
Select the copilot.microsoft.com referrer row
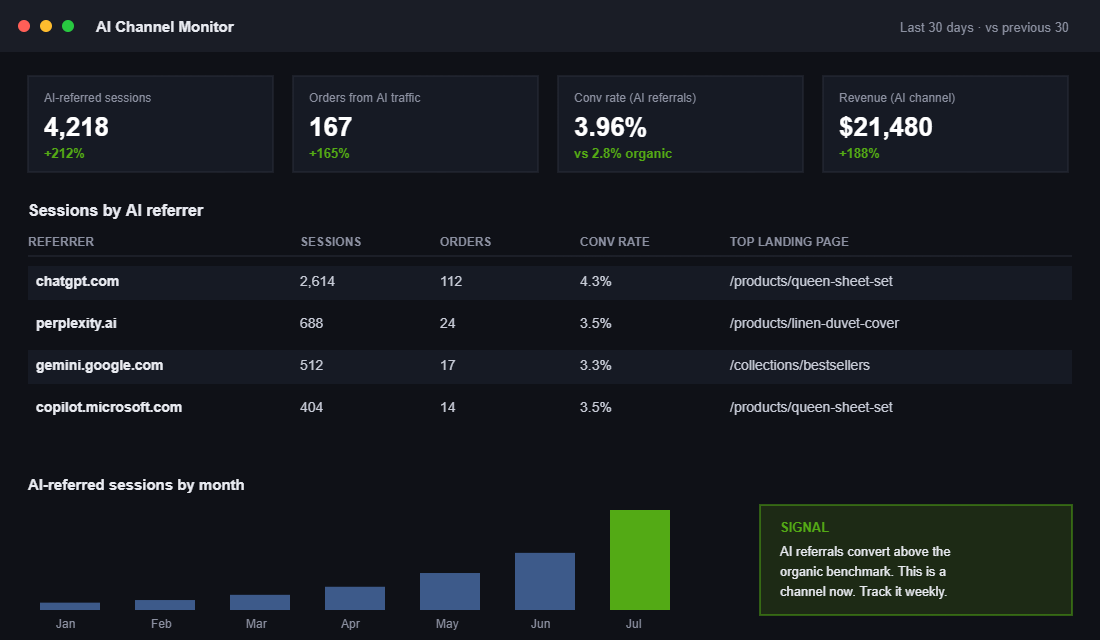pyautogui.click(x=550, y=408)
